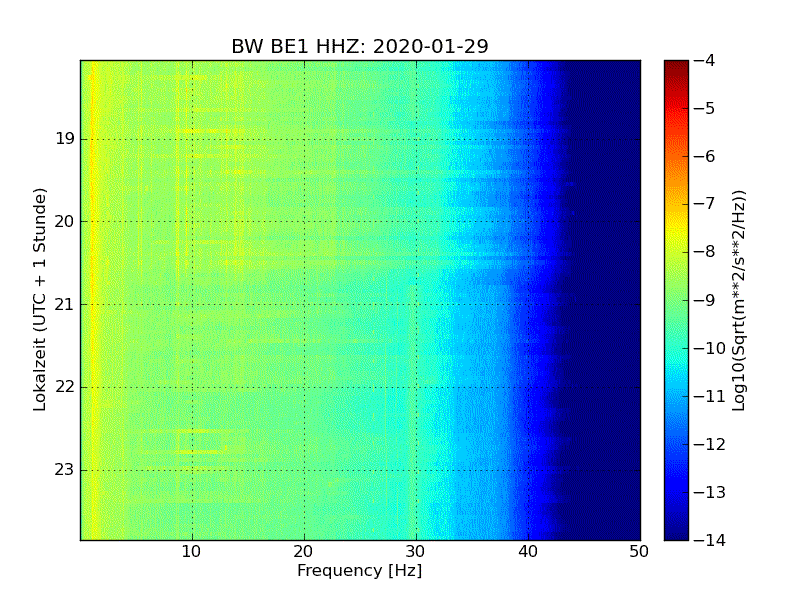Click the colorbar tick label '−11'
Screen dimensions: 800x600
click(x=710, y=396)
